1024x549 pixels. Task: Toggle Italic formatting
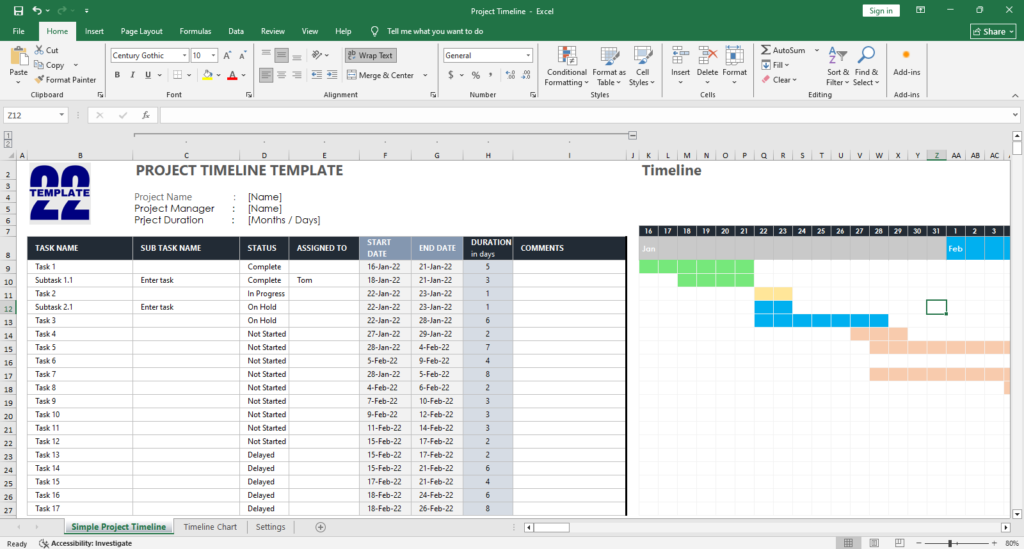click(x=132, y=75)
